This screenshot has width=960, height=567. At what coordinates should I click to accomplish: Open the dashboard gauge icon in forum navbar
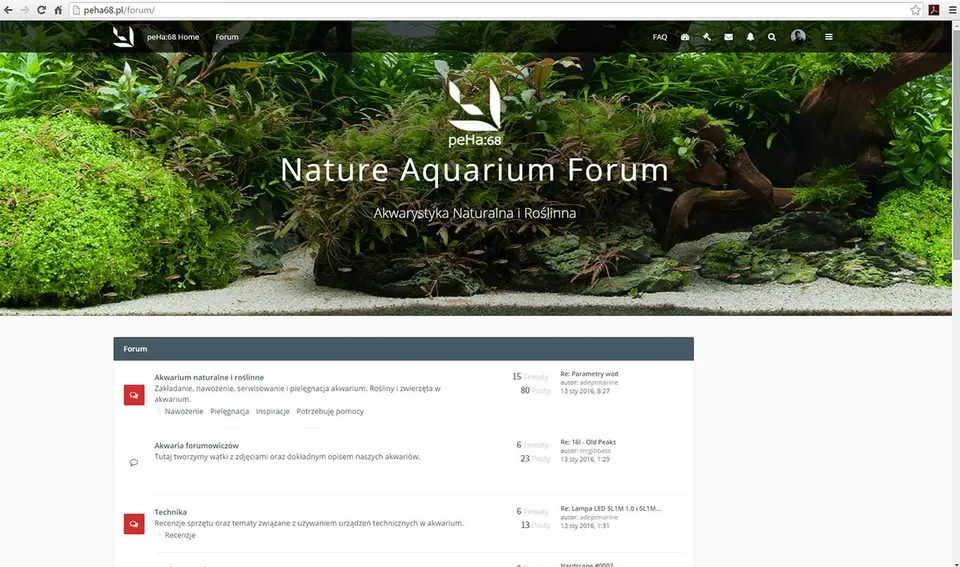click(685, 37)
